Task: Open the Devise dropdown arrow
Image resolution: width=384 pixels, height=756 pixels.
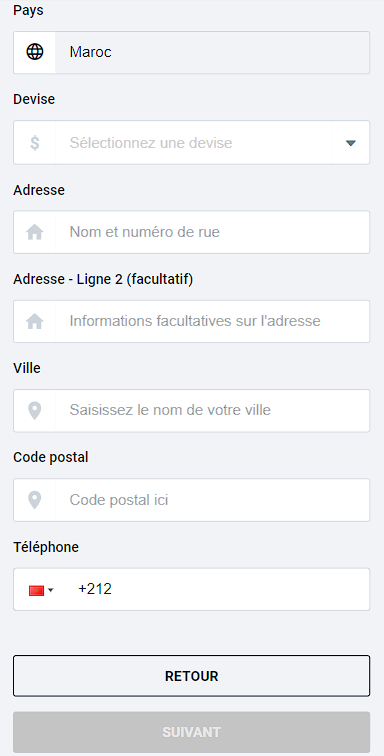Action: pyautogui.click(x=351, y=143)
